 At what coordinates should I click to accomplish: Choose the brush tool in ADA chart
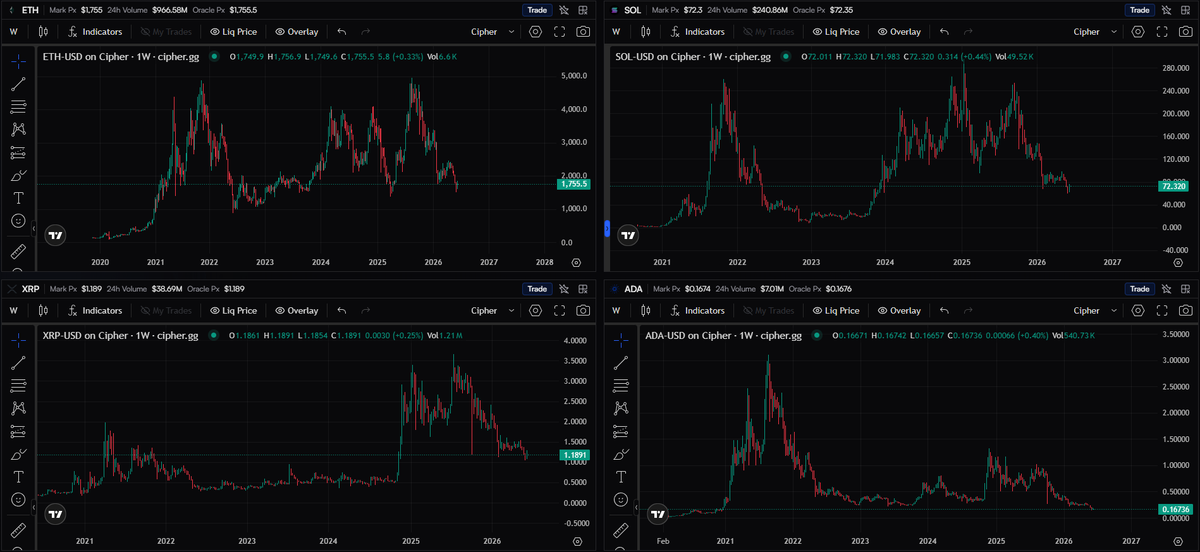[621, 454]
